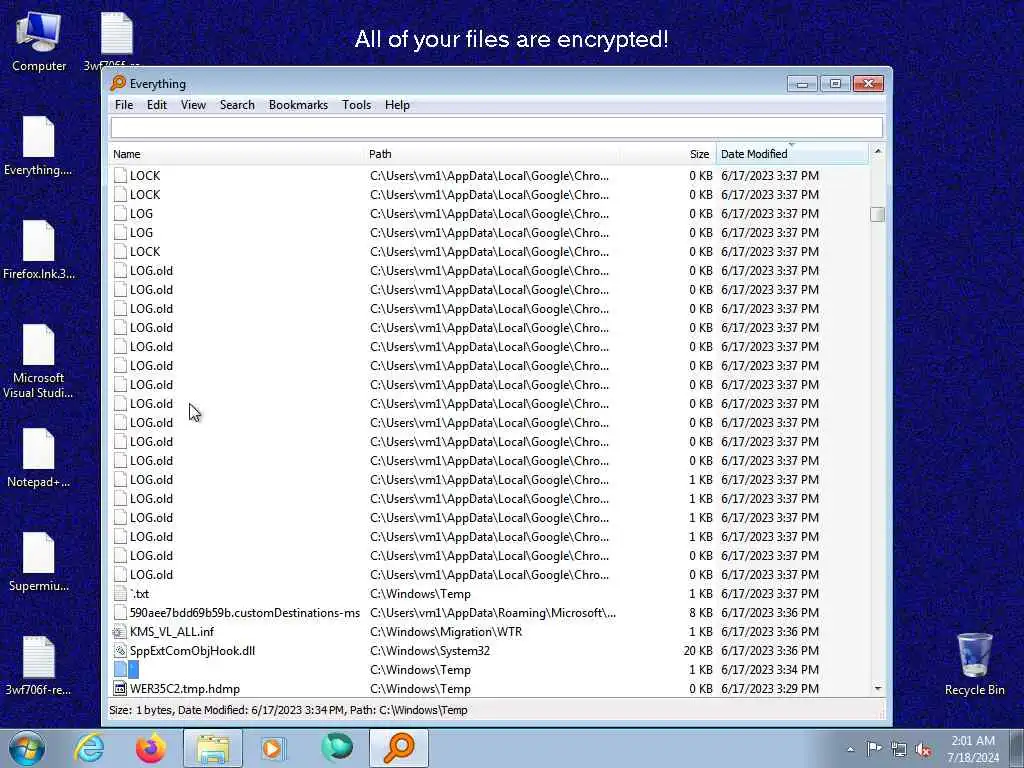
Task: Open Windows Media Player taskbar icon
Action: (x=272, y=748)
